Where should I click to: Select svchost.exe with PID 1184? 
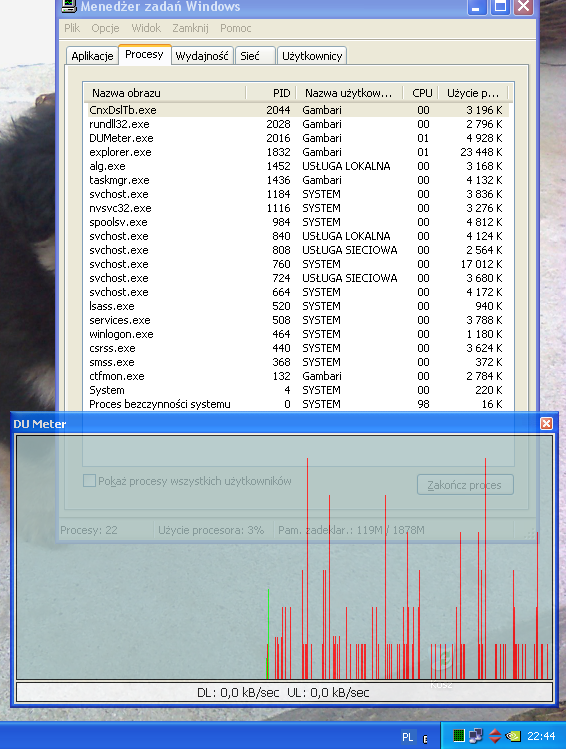[297, 194]
